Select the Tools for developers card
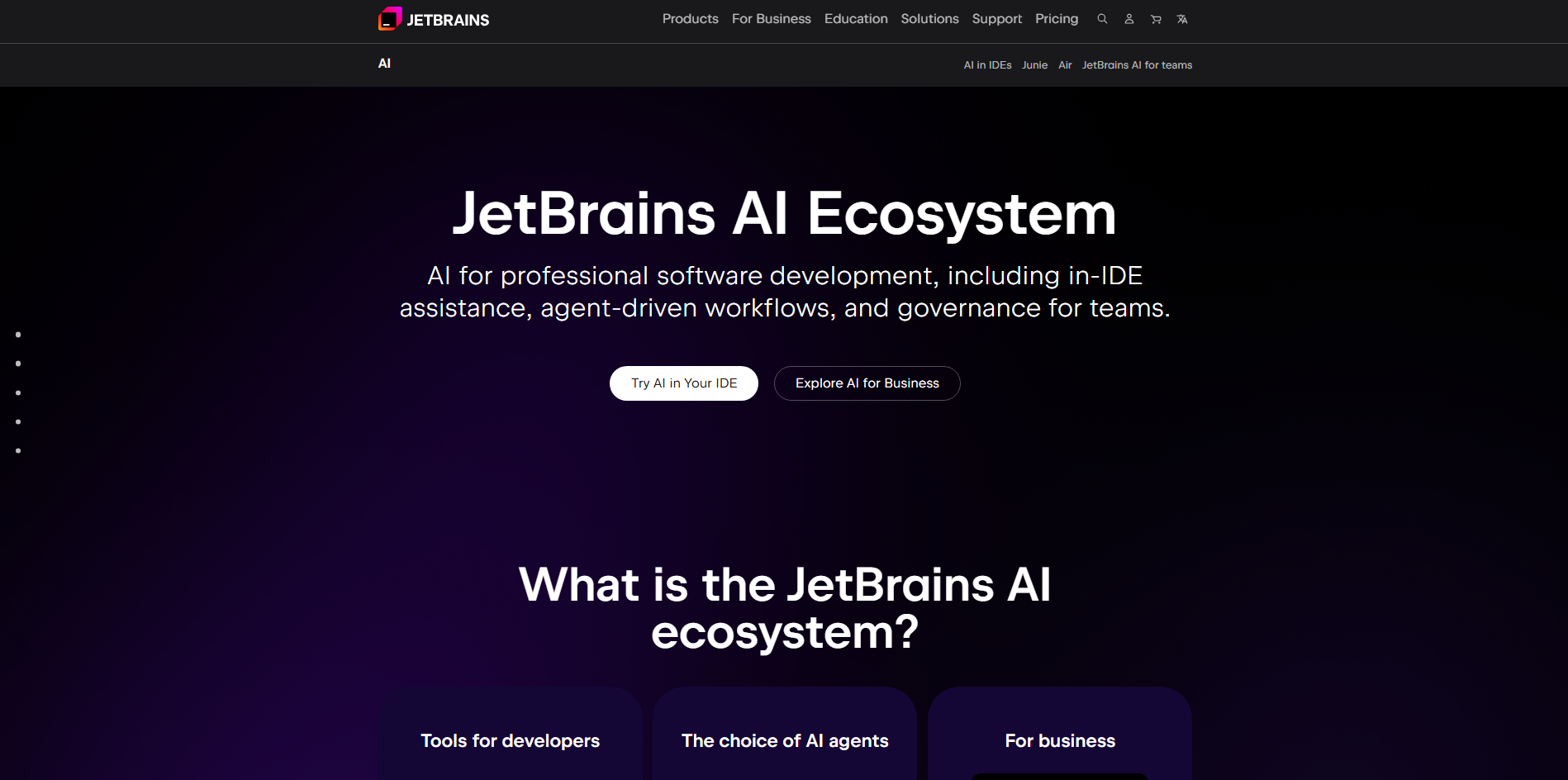 [x=511, y=734]
